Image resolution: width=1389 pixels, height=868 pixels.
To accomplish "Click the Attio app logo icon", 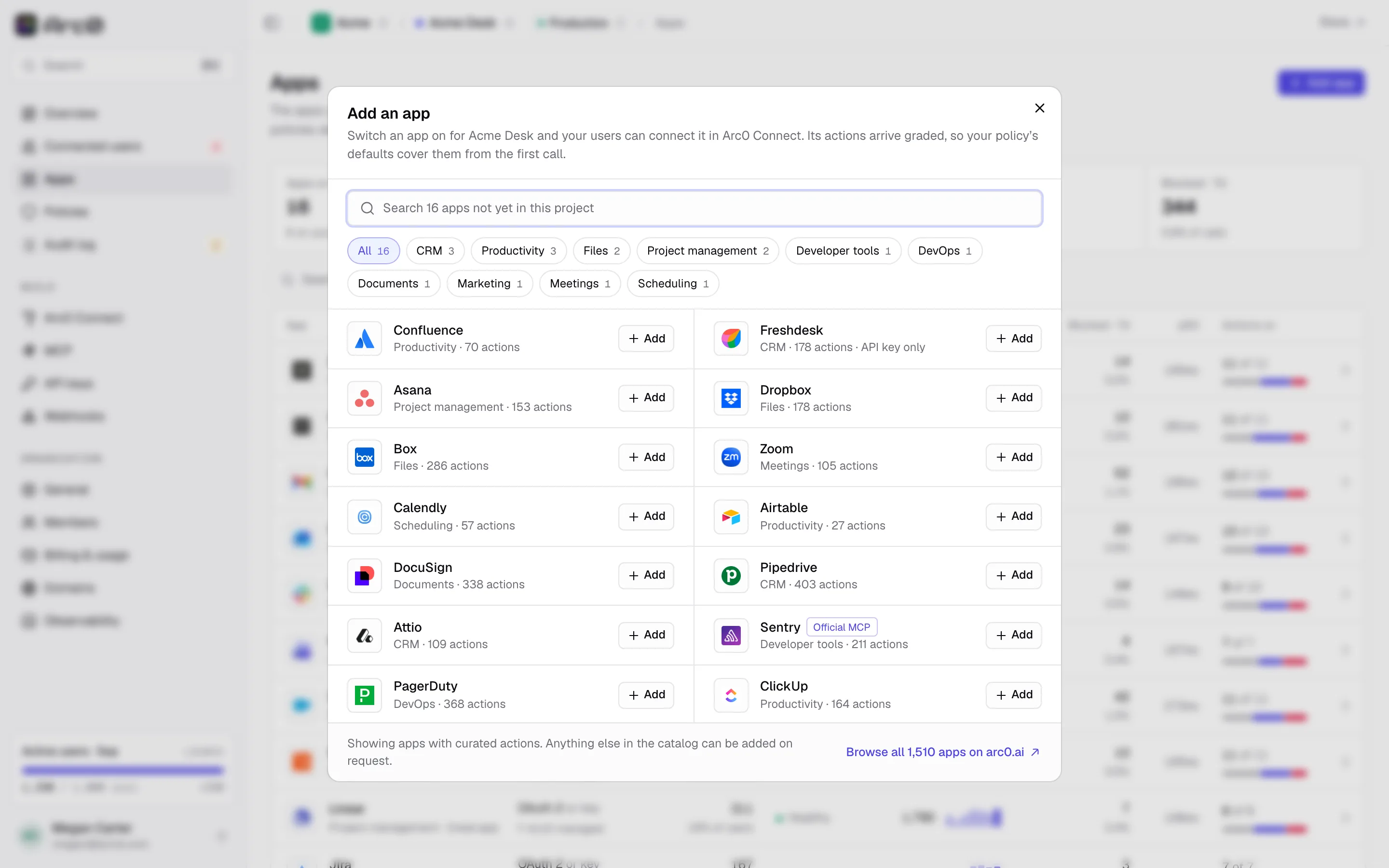I will 365,635.
